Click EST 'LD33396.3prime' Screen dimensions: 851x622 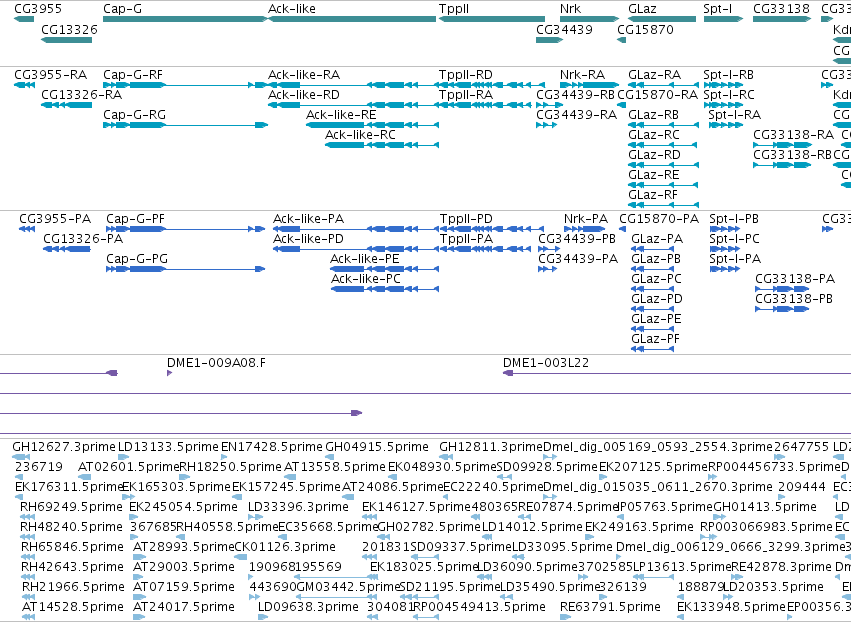299,507
